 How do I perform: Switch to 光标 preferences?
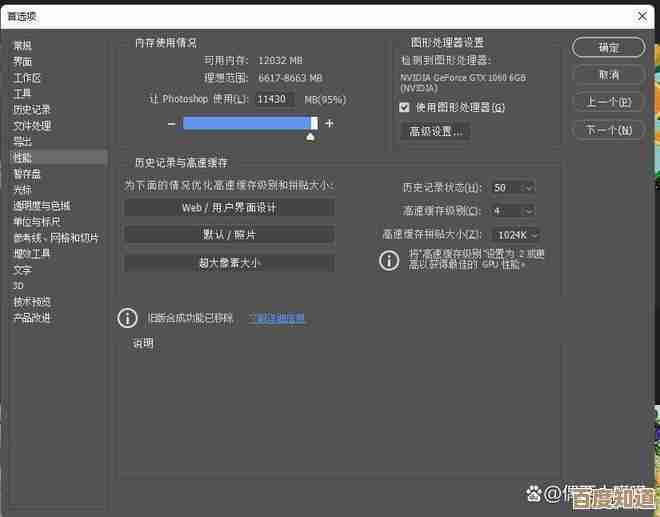22,189
